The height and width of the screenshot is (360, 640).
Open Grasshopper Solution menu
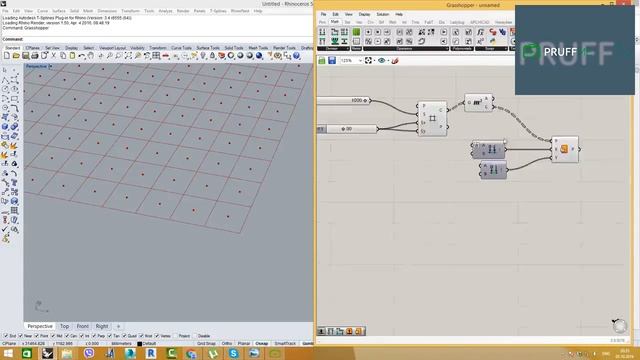(382, 14)
